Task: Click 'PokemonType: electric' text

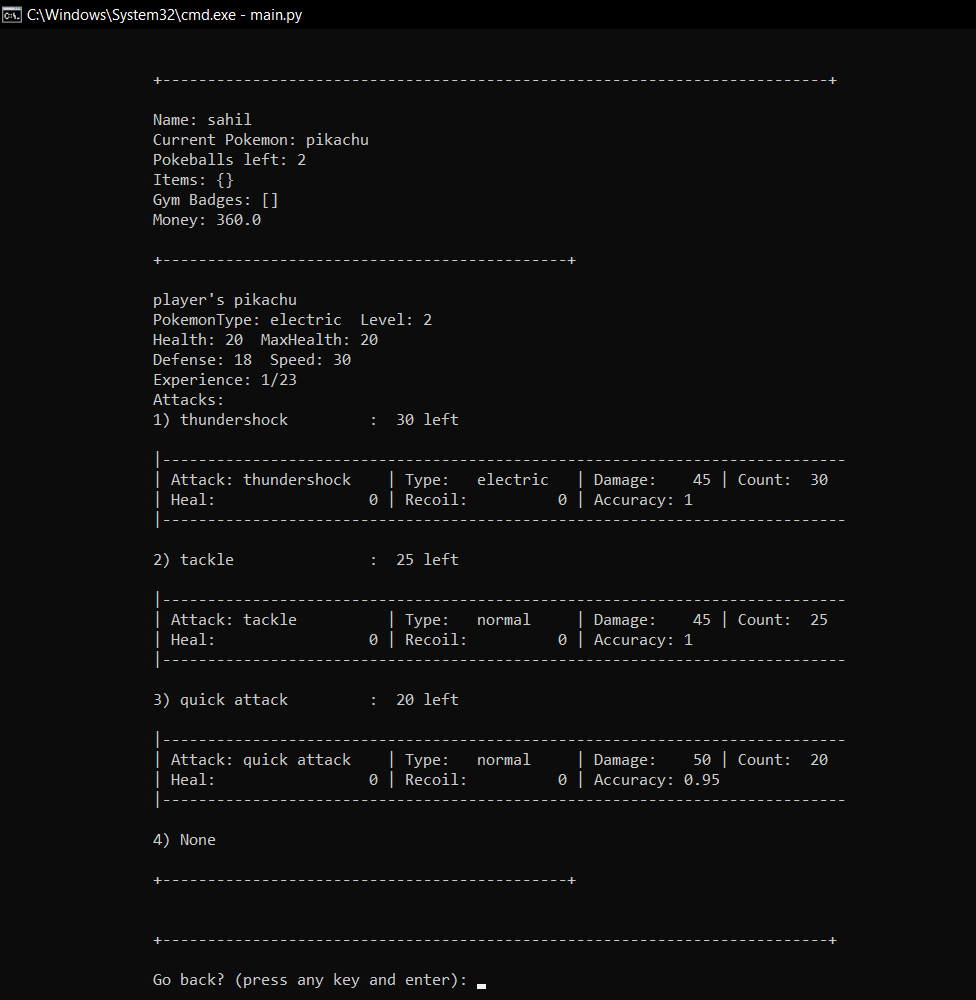Action: [x=247, y=320]
